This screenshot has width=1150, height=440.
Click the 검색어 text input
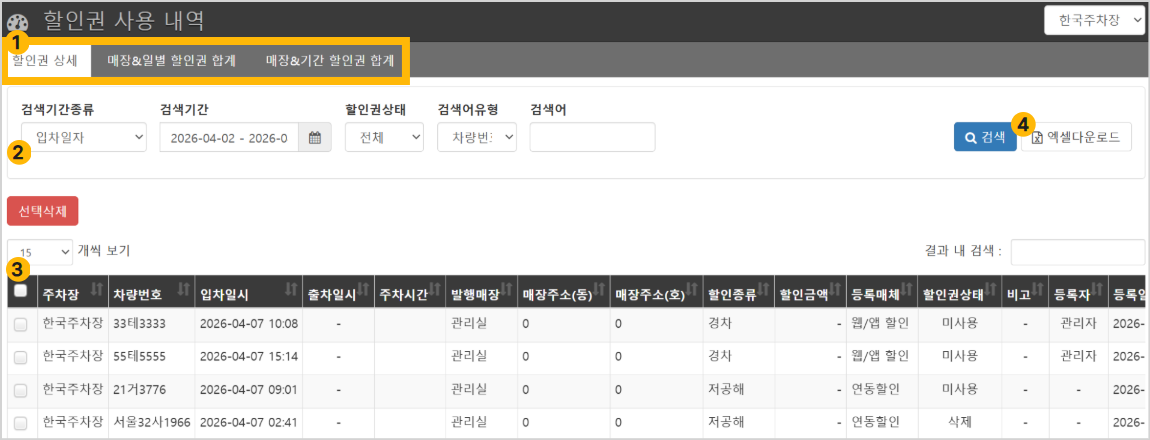592,137
